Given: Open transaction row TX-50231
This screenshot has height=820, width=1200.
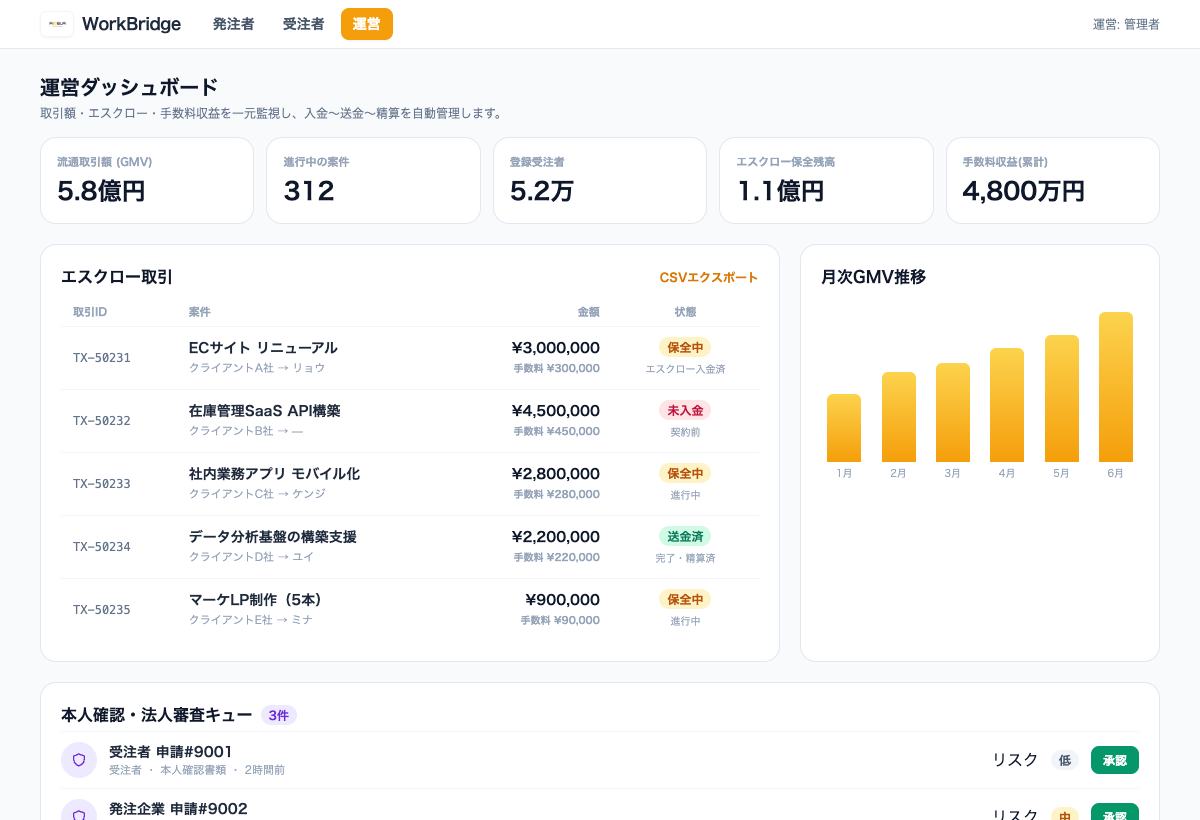Looking at the screenshot, I should pyautogui.click(x=410, y=358).
